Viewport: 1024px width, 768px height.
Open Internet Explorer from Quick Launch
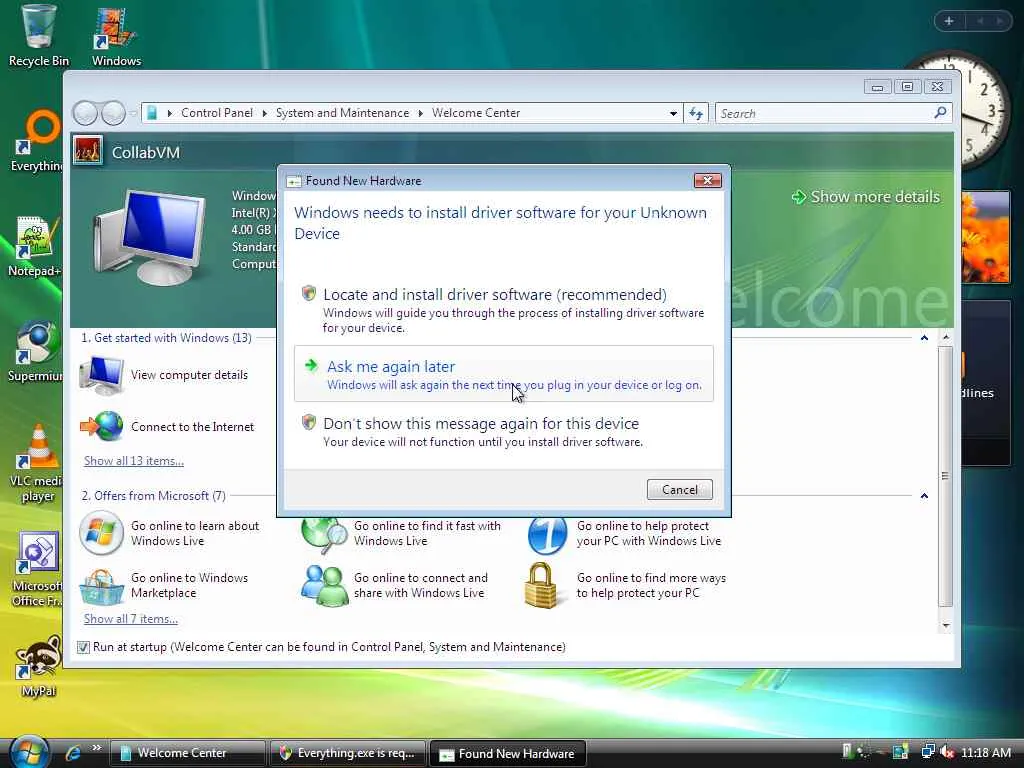pos(72,753)
